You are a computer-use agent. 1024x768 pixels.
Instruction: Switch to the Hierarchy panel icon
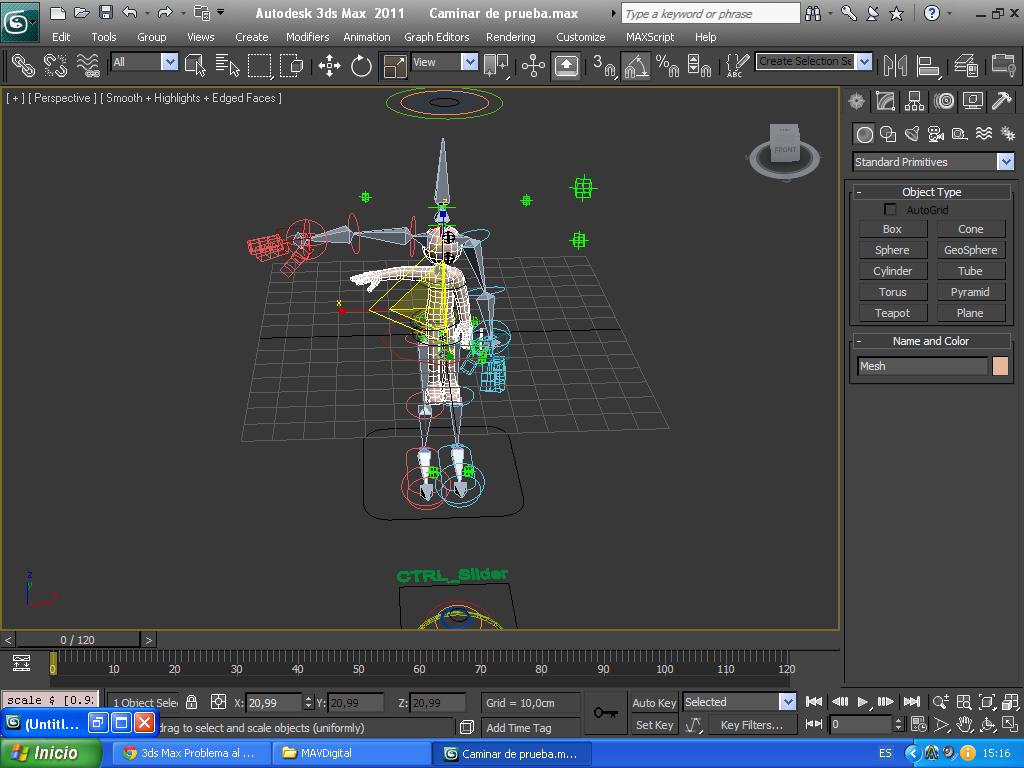[914, 101]
